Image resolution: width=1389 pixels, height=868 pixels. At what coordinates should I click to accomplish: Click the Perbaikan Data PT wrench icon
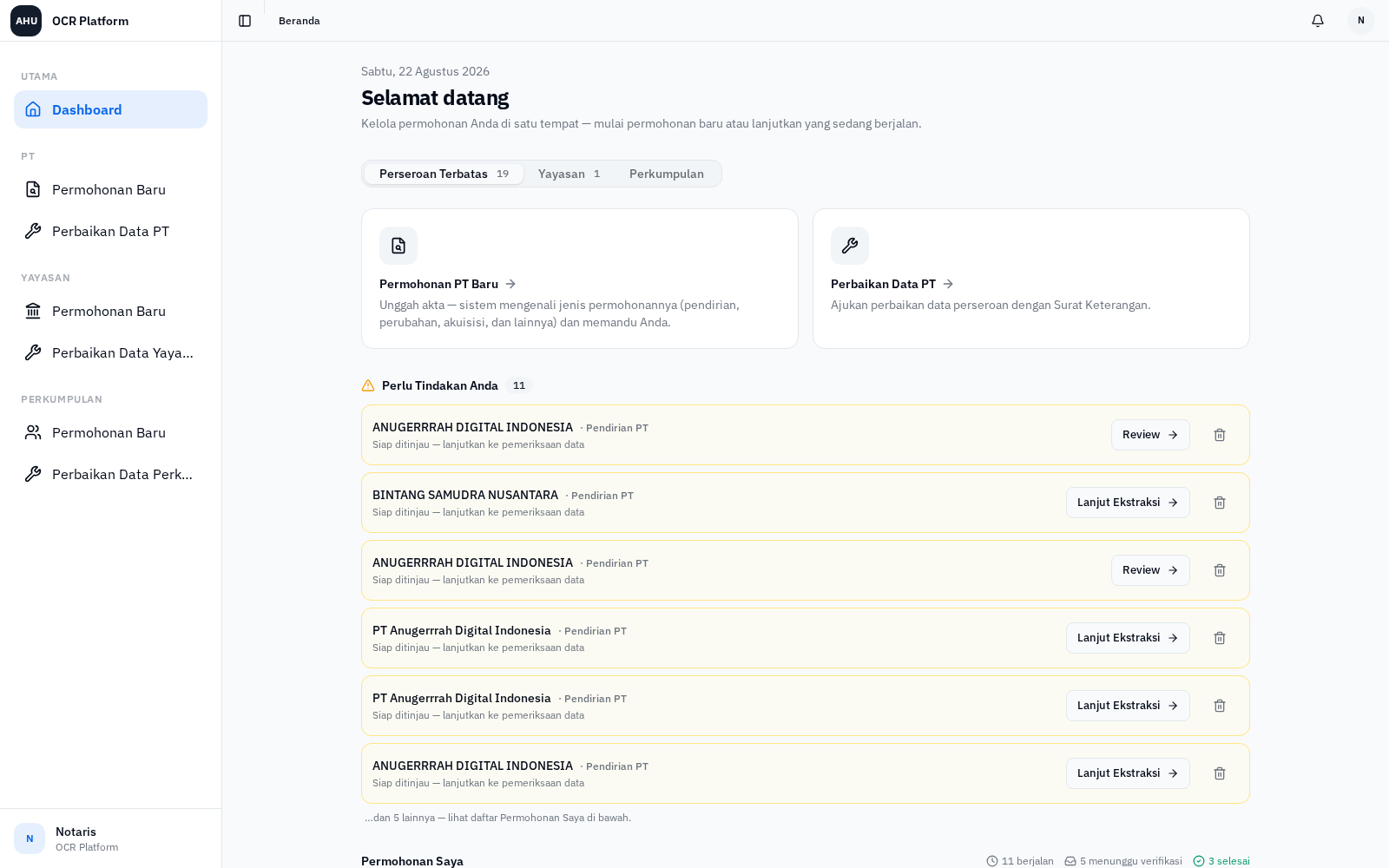click(33, 231)
